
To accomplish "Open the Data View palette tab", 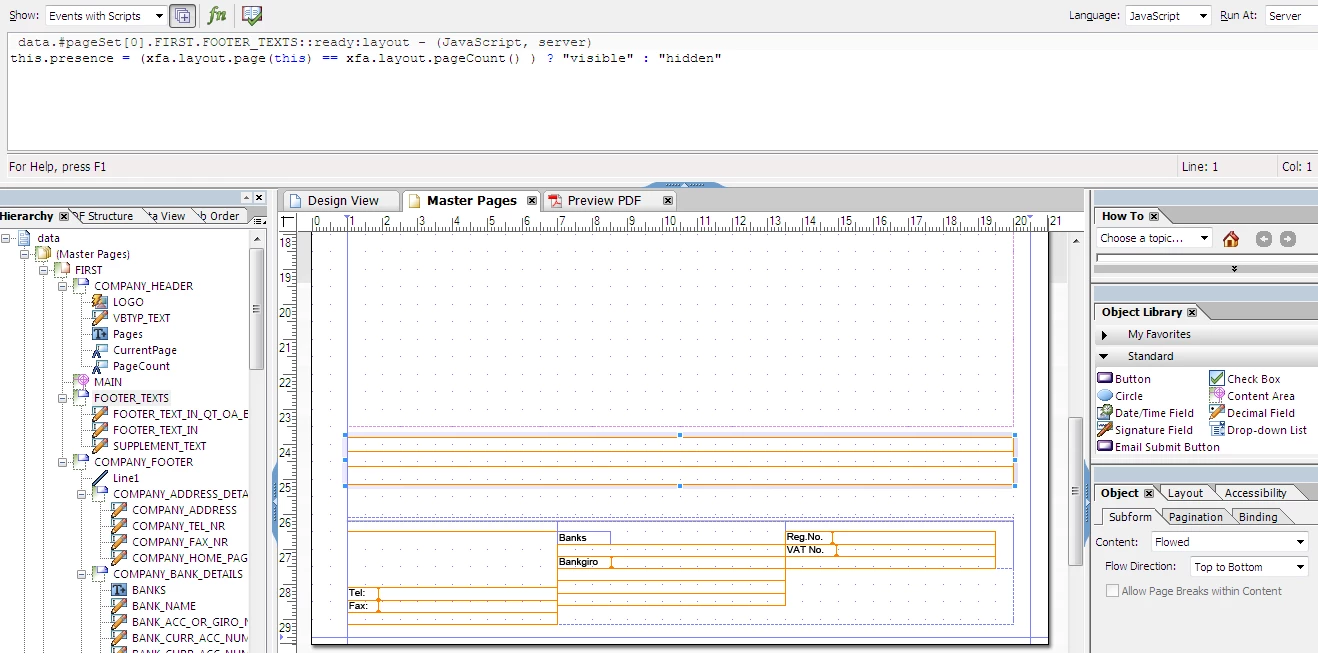I will (169, 216).
